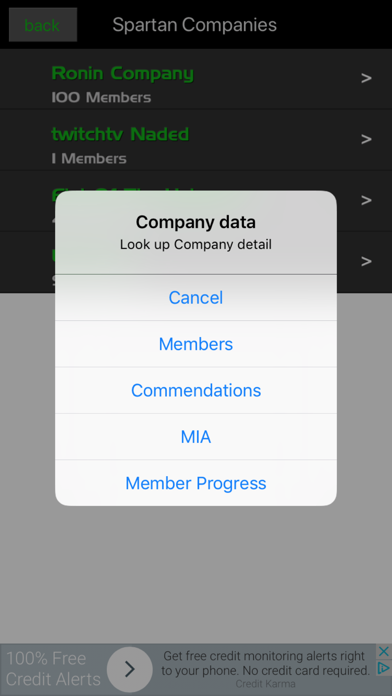Screen dimensions: 392x696
Task: Tap the Spartan Companies header title
Action: [x=194, y=25]
